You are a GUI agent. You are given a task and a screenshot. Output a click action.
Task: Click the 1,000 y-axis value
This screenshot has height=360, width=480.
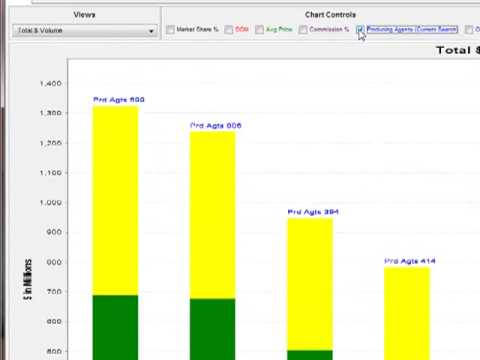click(x=51, y=203)
